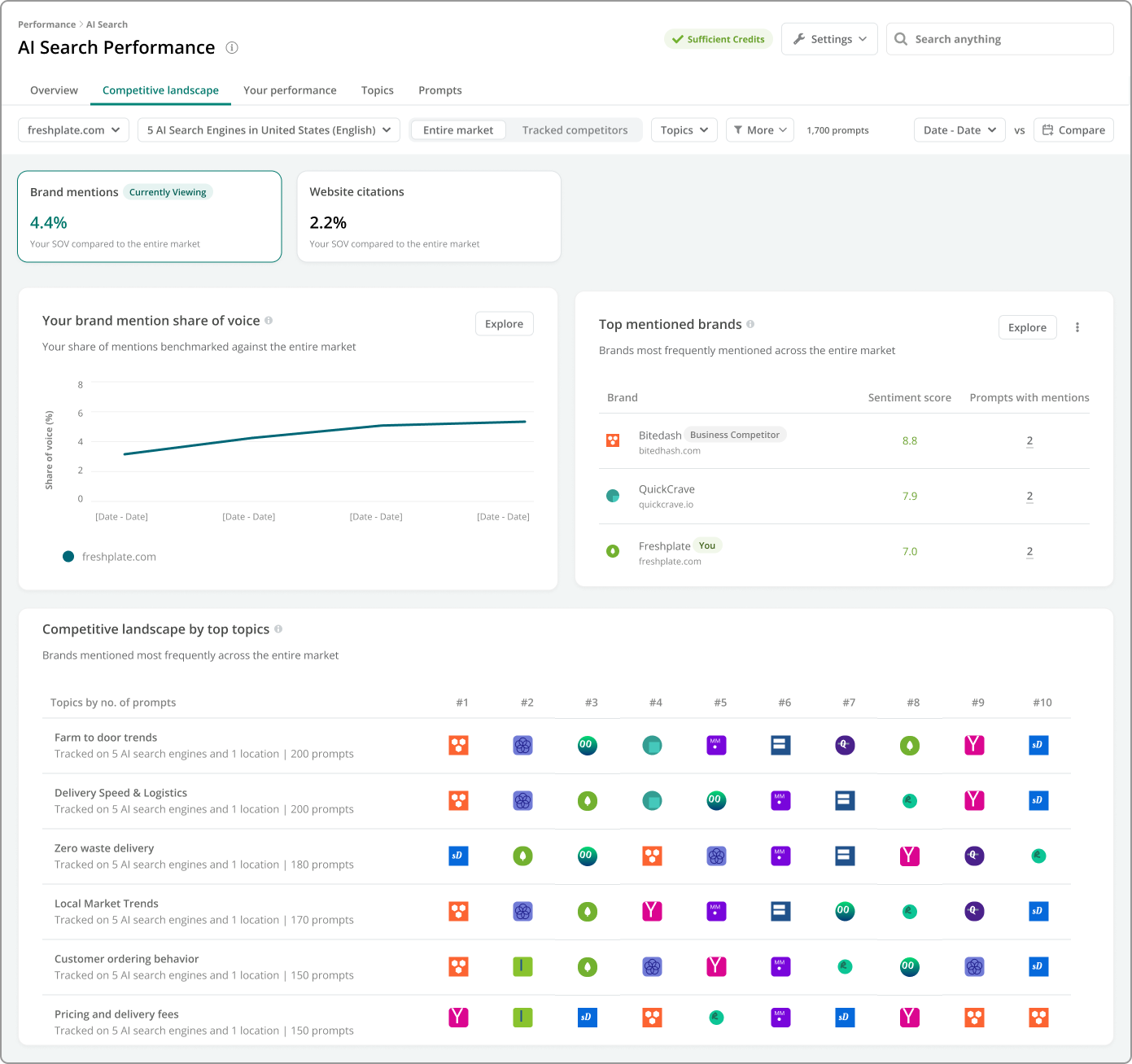Open the freshplate.com domain dropdown
The image size is (1132, 1064).
pyautogui.click(x=73, y=130)
